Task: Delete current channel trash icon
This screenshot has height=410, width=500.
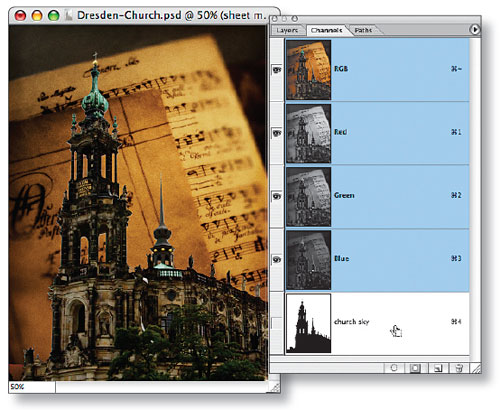Action: tap(459, 368)
